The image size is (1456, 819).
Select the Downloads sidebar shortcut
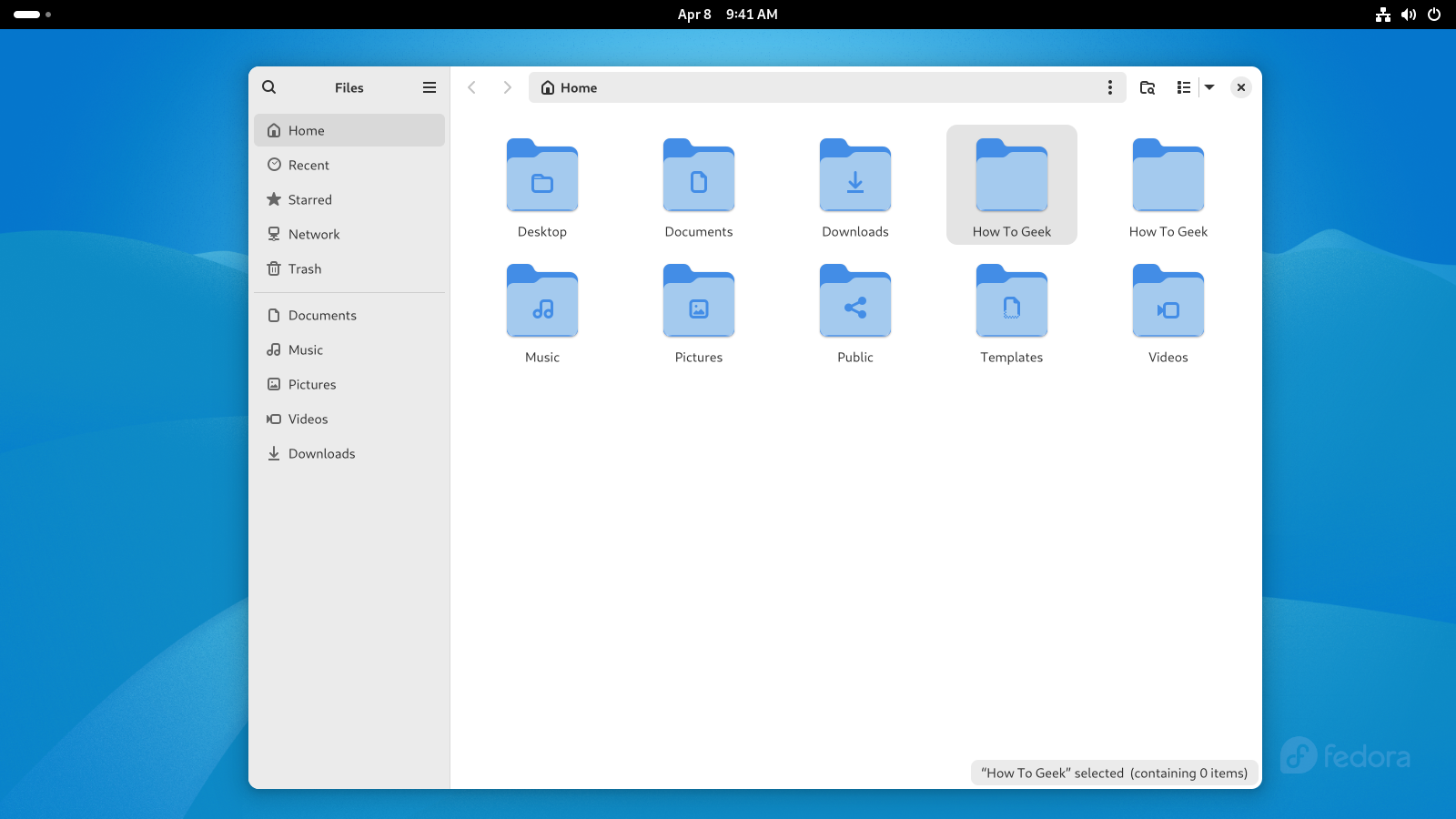(x=320, y=453)
